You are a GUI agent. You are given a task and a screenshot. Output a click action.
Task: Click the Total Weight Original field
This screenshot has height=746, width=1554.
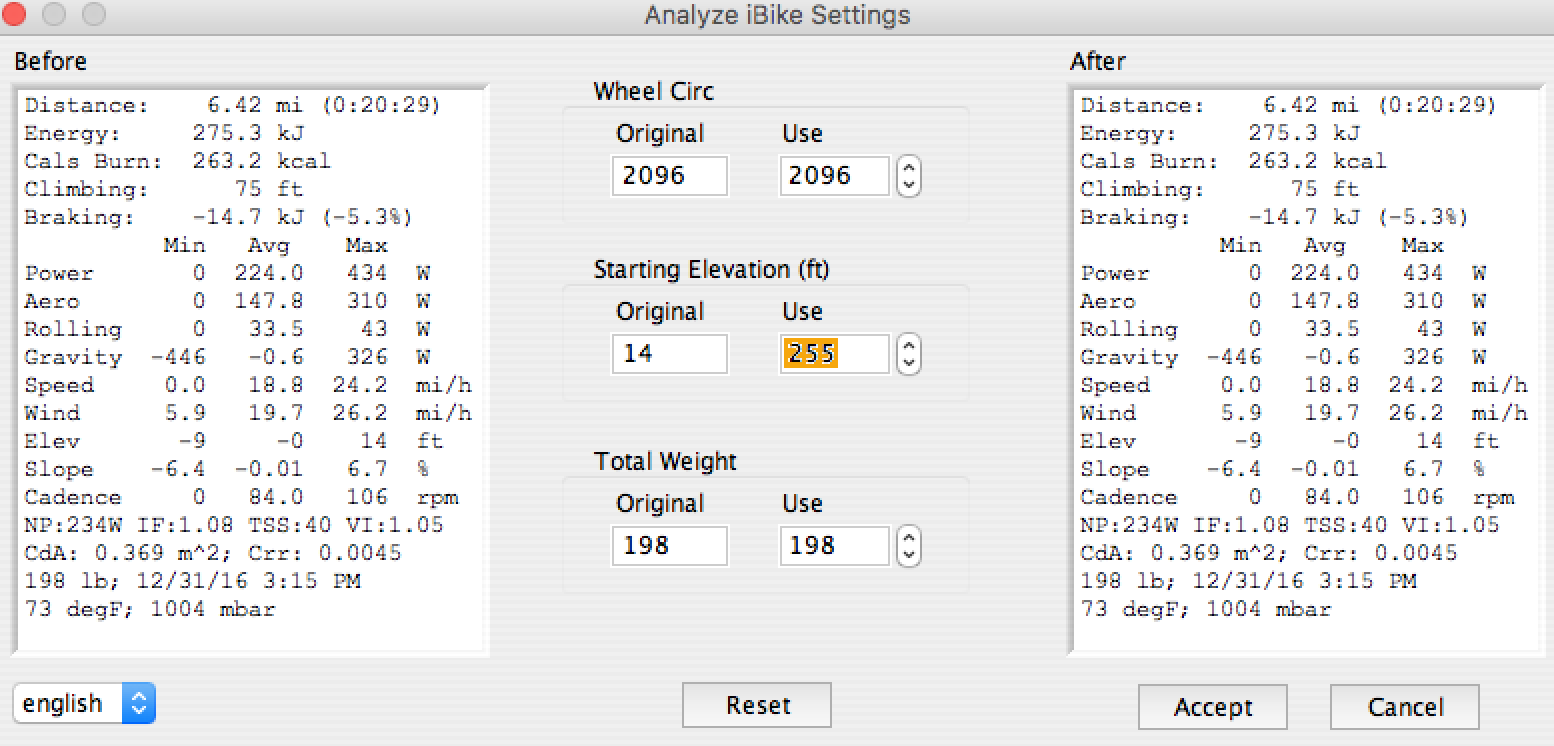point(669,546)
